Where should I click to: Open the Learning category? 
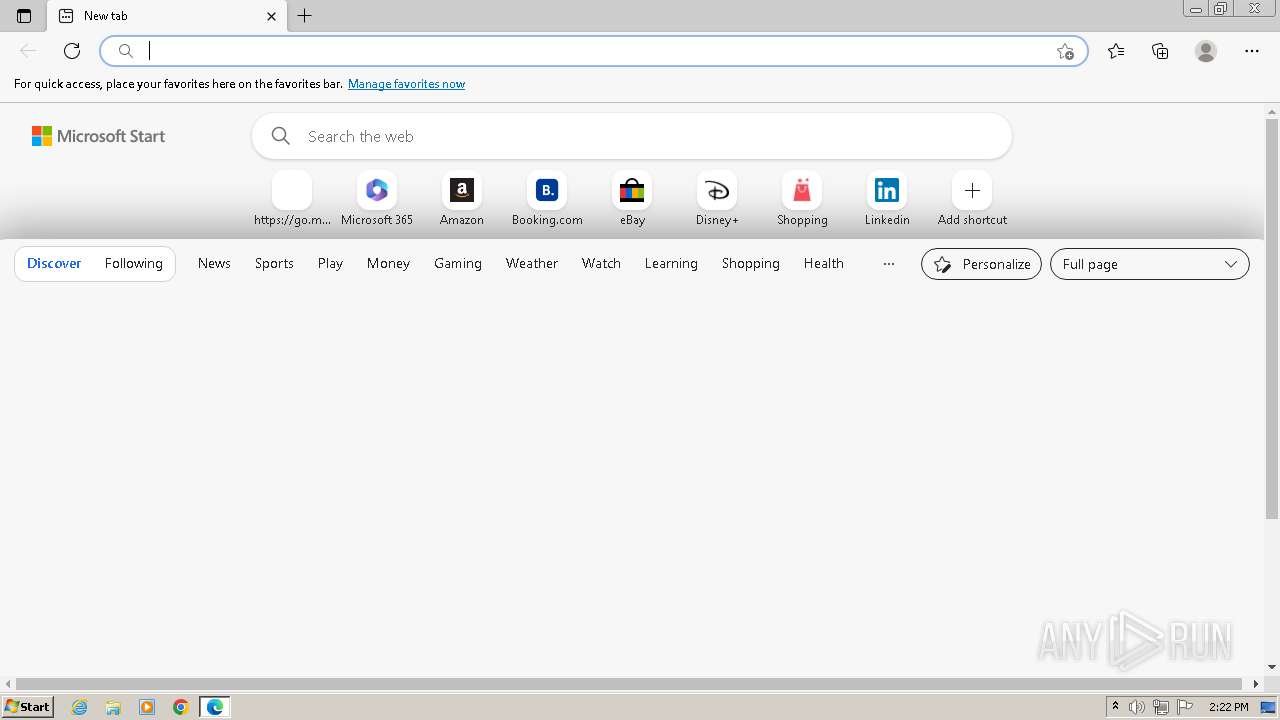click(671, 263)
